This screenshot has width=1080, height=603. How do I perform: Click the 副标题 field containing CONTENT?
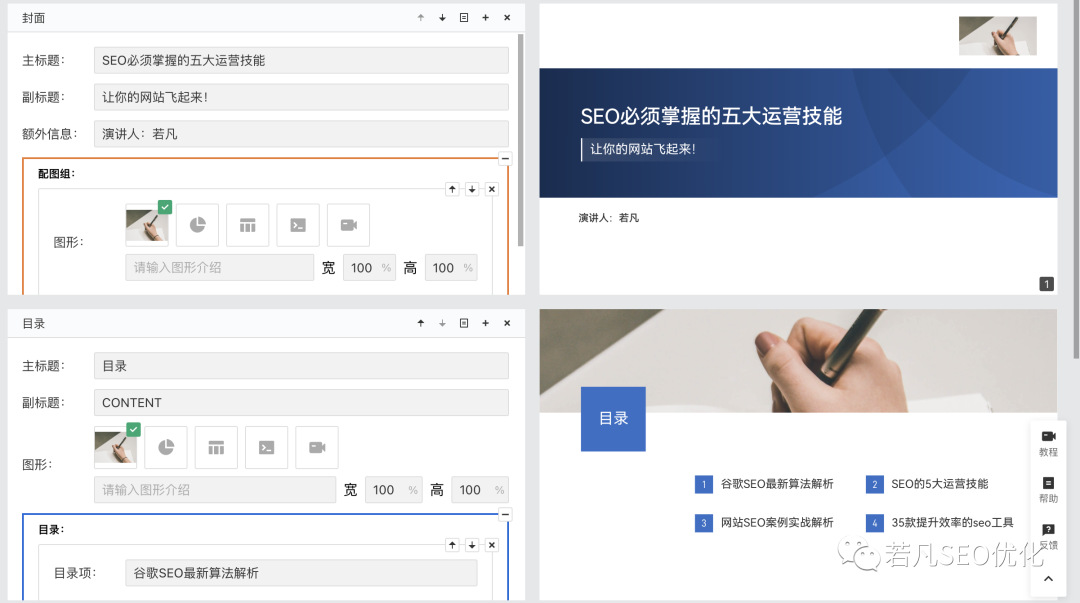[301, 403]
